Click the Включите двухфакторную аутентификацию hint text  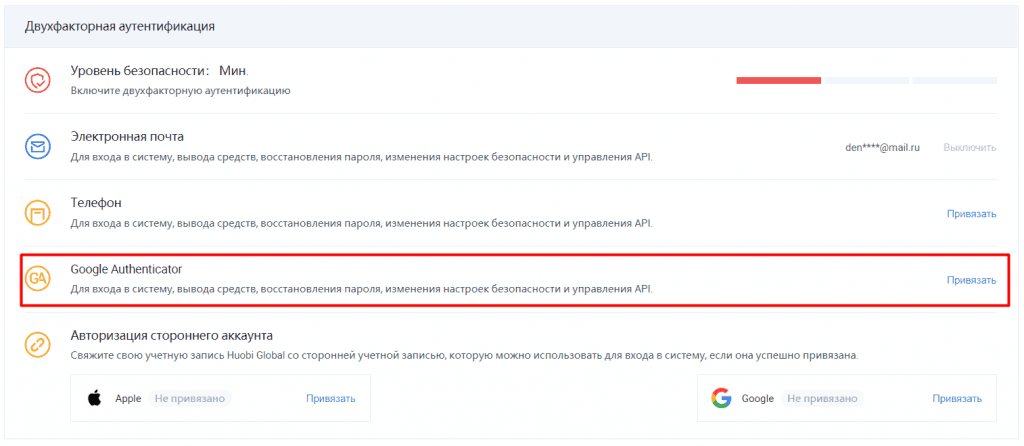(180, 91)
